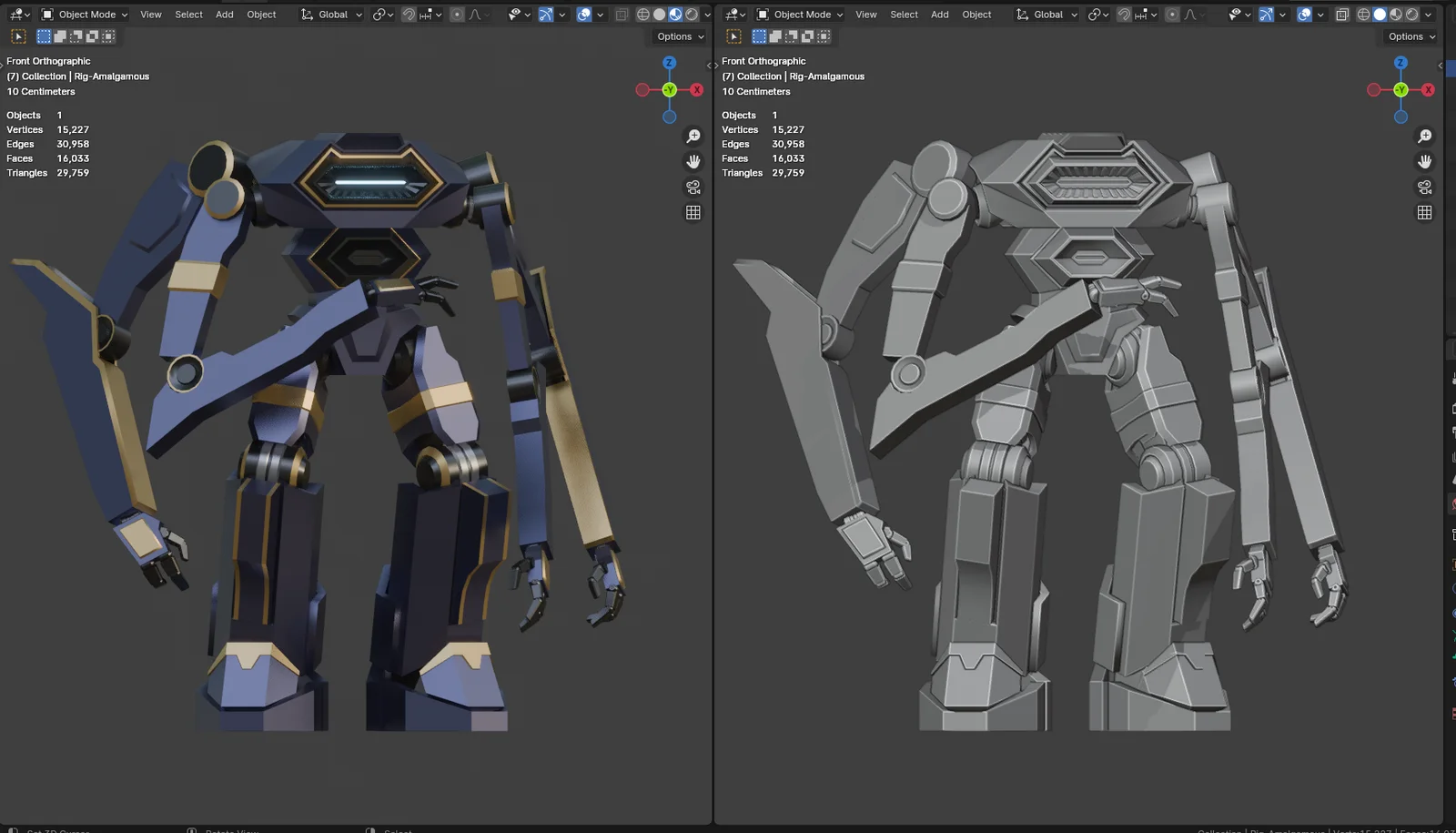The width and height of the screenshot is (1456, 833).
Task: Click the move view hand icon
Action: [693, 161]
